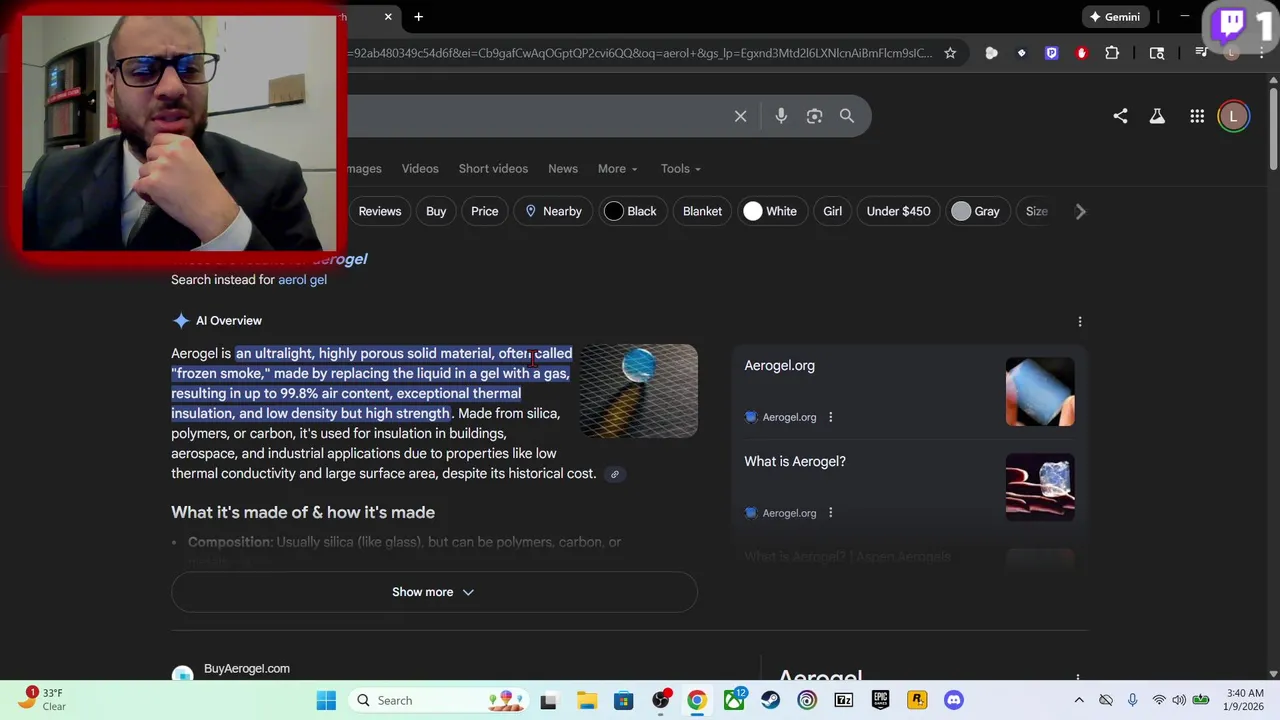The width and height of the screenshot is (1280, 720).
Task: Open the Chrome Extensions puzzle icon
Action: [1112, 53]
